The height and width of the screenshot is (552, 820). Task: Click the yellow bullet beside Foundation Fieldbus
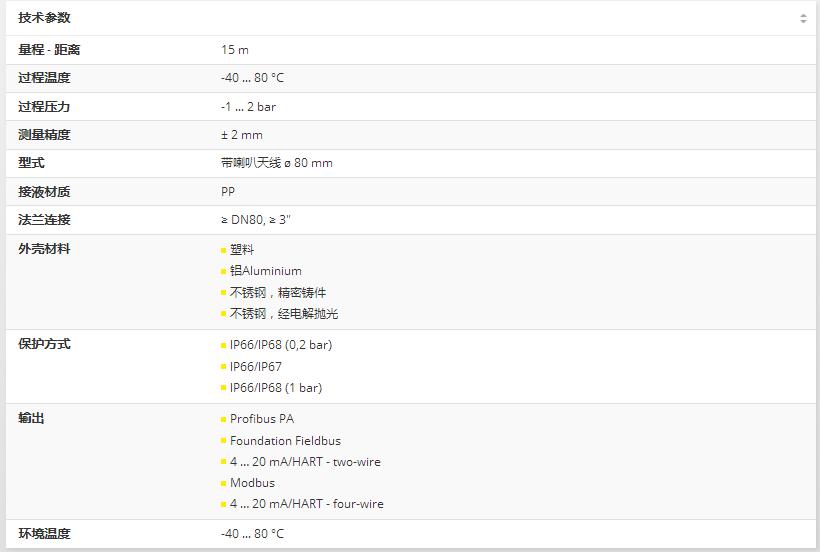click(224, 441)
